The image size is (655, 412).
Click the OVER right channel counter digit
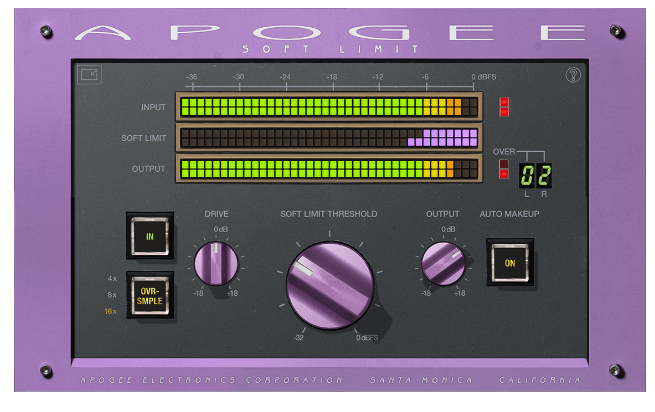point(544,175)
